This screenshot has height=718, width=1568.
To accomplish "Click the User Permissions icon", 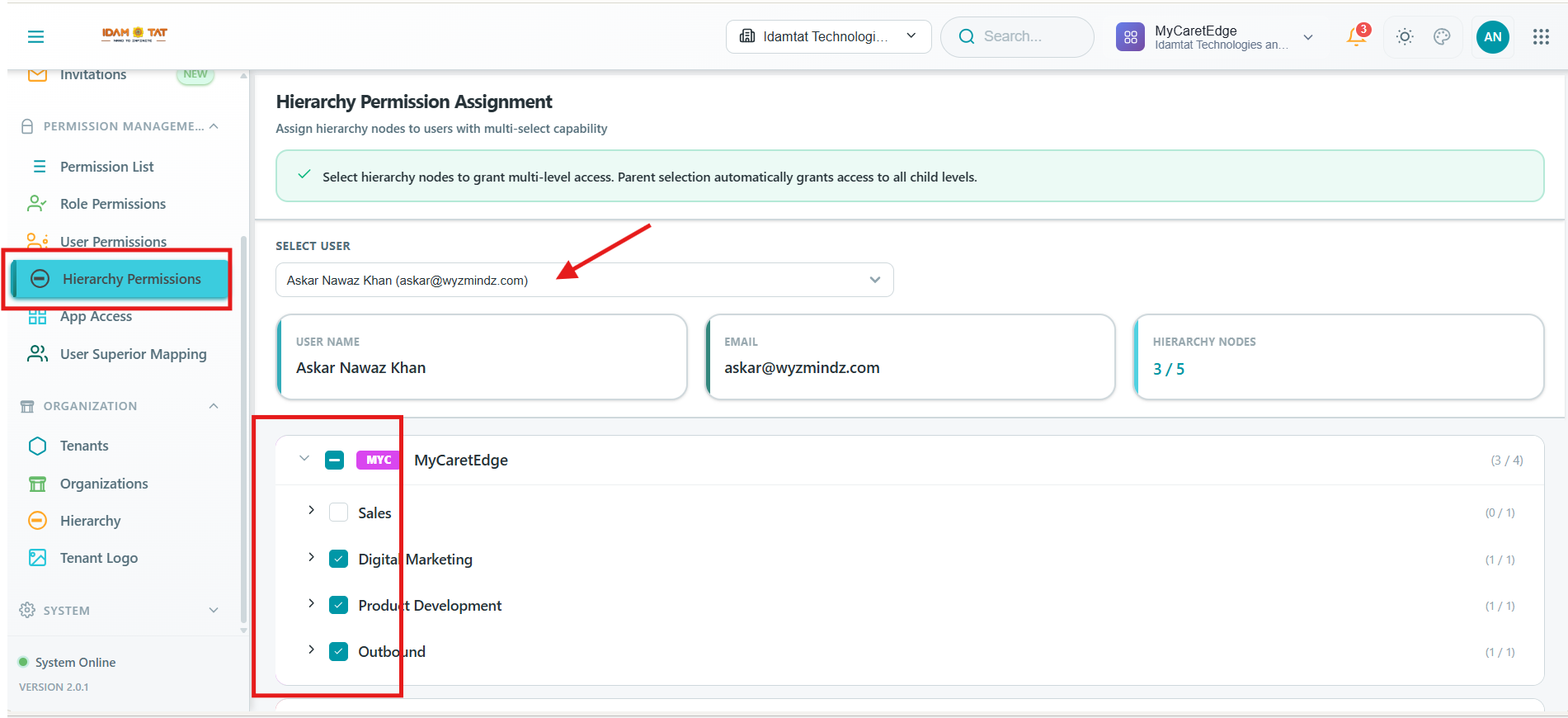I will [x=37, y=242].
